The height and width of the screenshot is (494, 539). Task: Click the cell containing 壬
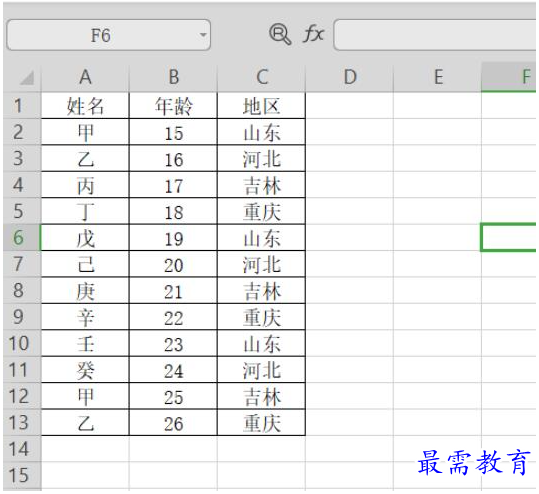tap(85, 343)
